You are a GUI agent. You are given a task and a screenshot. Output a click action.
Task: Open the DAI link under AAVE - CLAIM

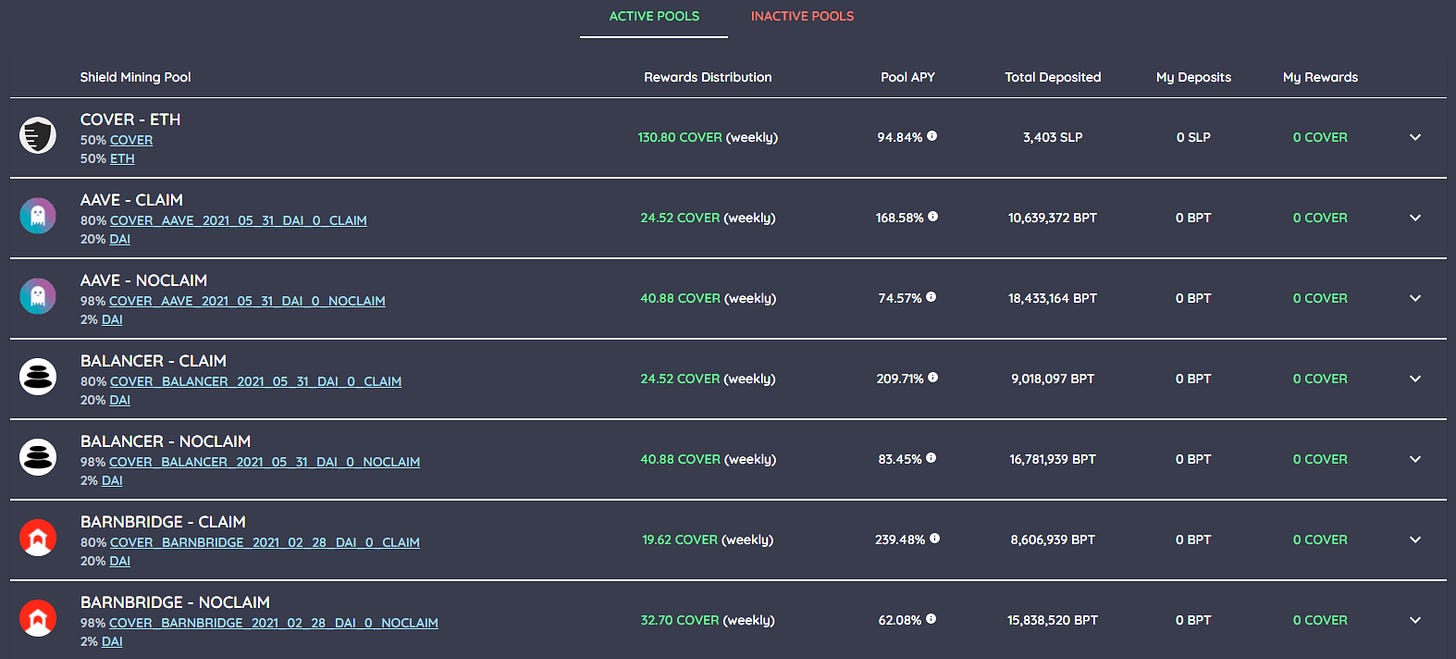coord(120,239)
